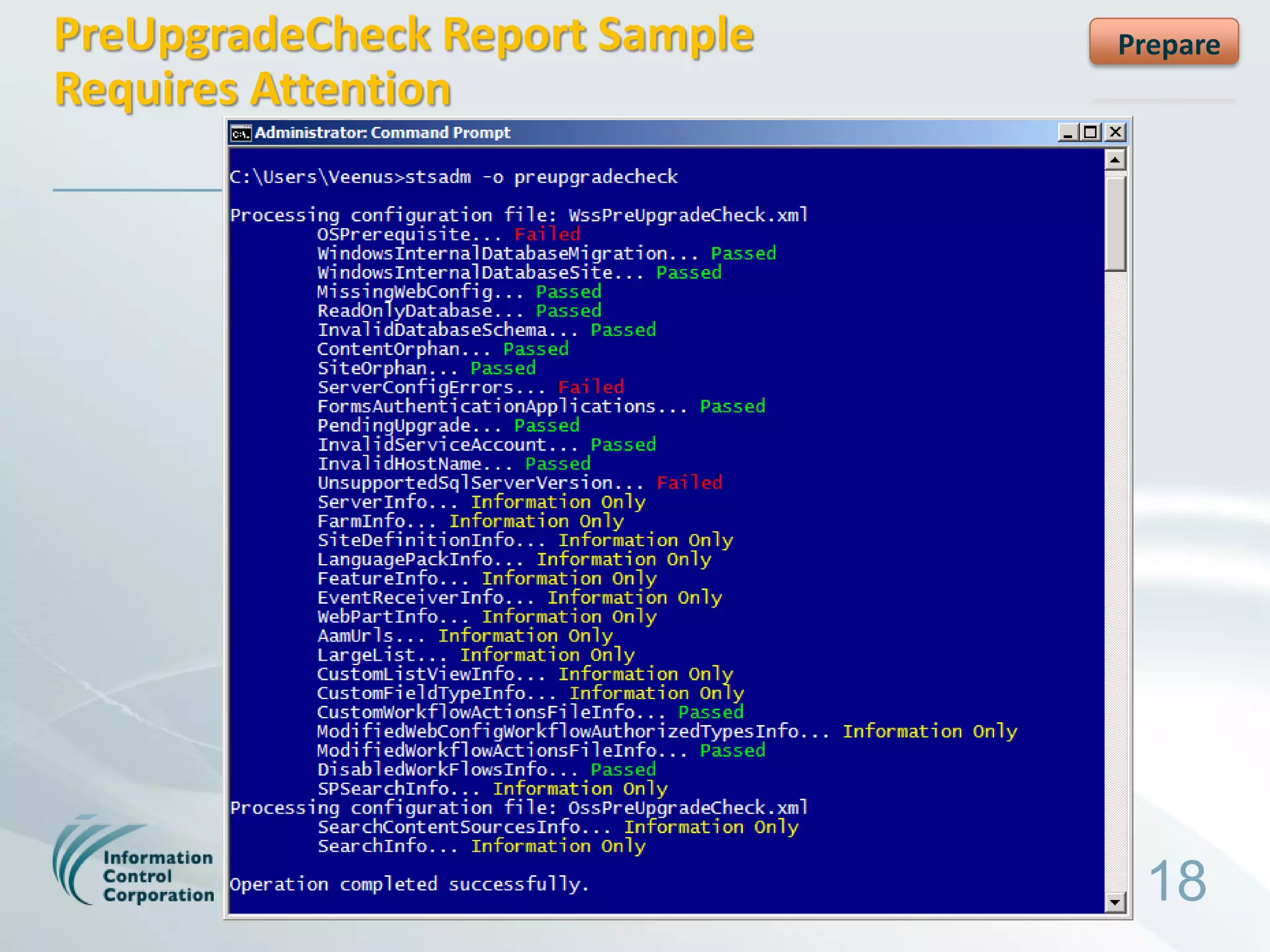Close the Command Prompt window
1270x952 pixels.
point(1115,133)
